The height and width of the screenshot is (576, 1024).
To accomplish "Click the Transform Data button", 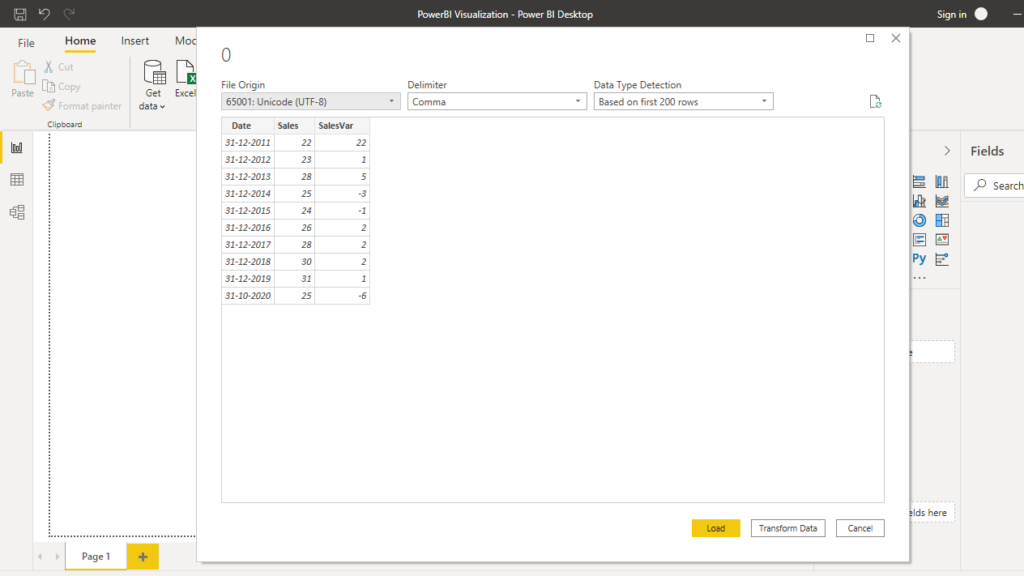I will pyautogui.click(x=787, y=528).
